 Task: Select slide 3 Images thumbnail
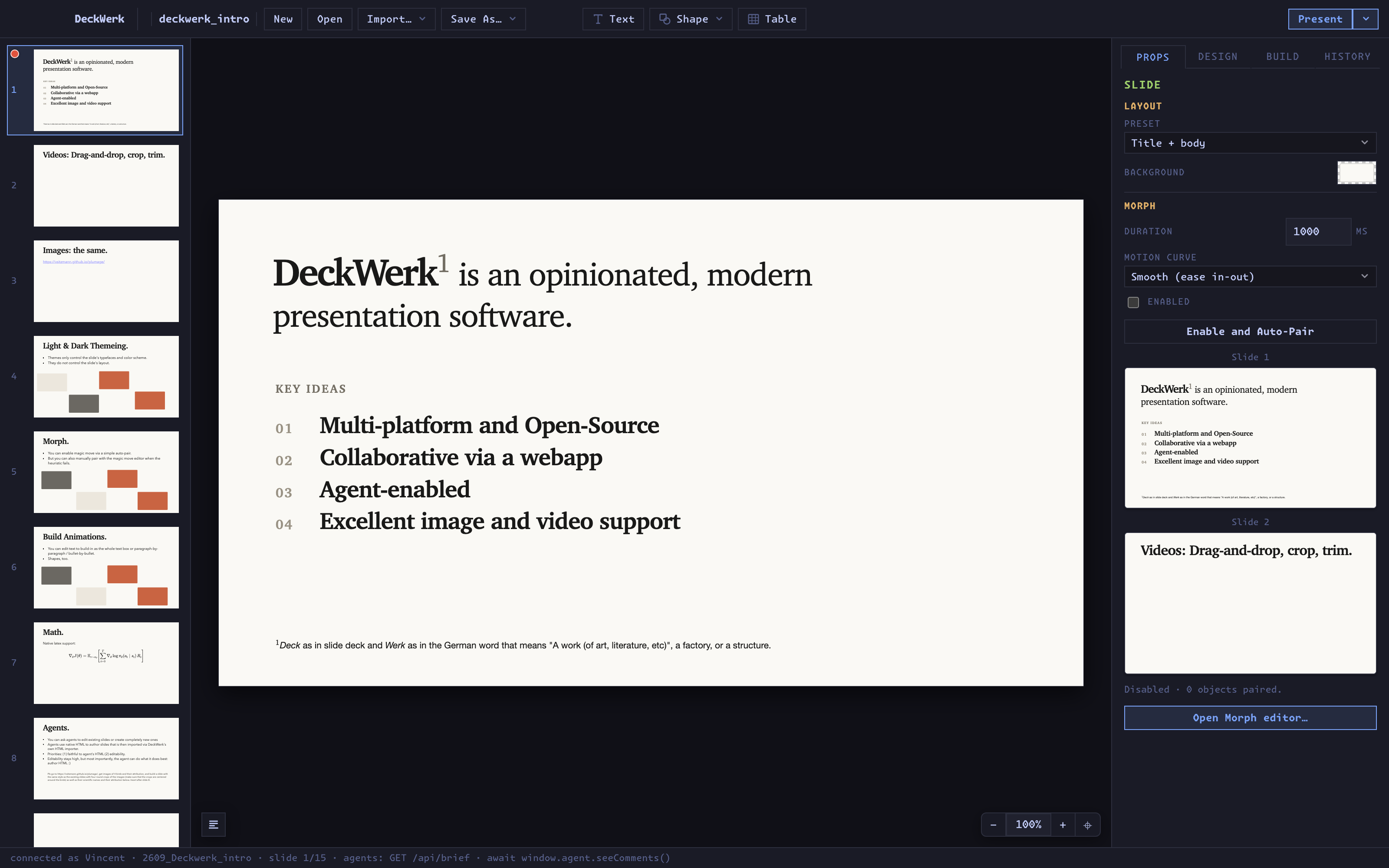click(106, 281)
